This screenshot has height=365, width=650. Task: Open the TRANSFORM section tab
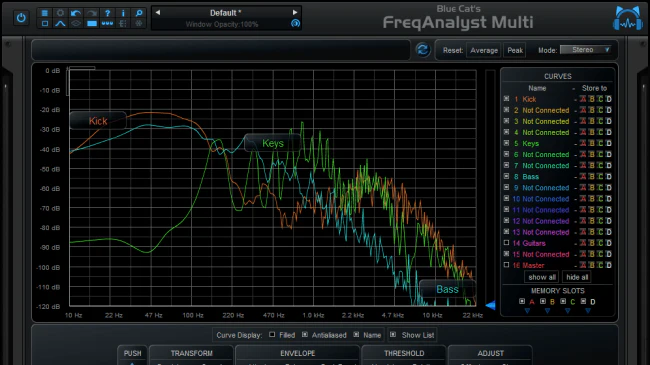tap(192, 353)
